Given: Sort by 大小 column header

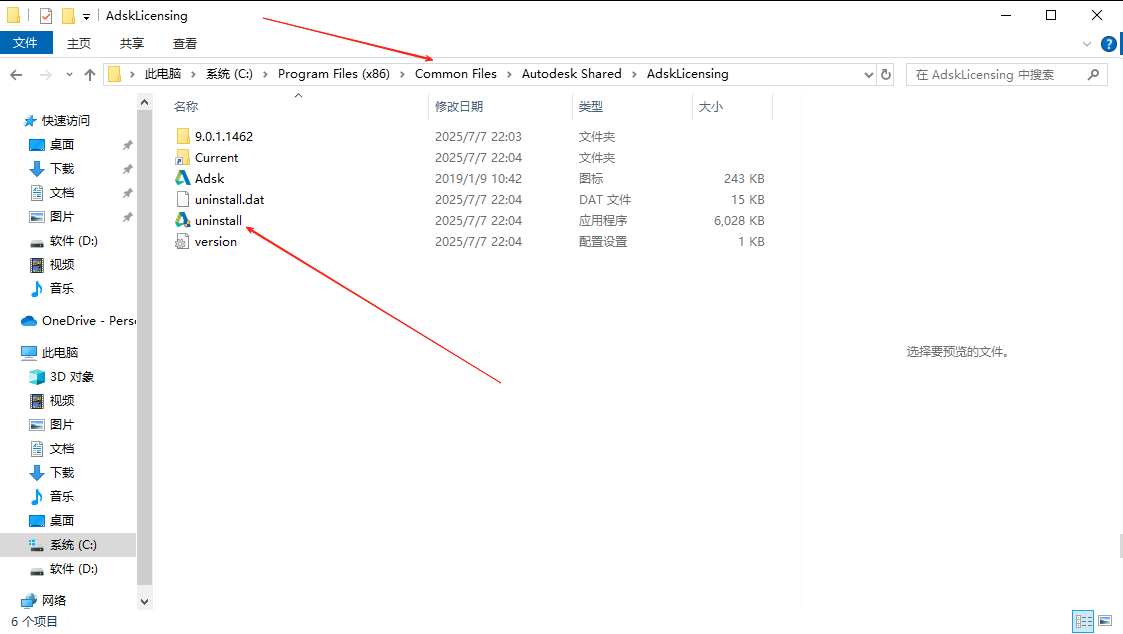Looking at the screenshot, I should click(x=710, y=107).
